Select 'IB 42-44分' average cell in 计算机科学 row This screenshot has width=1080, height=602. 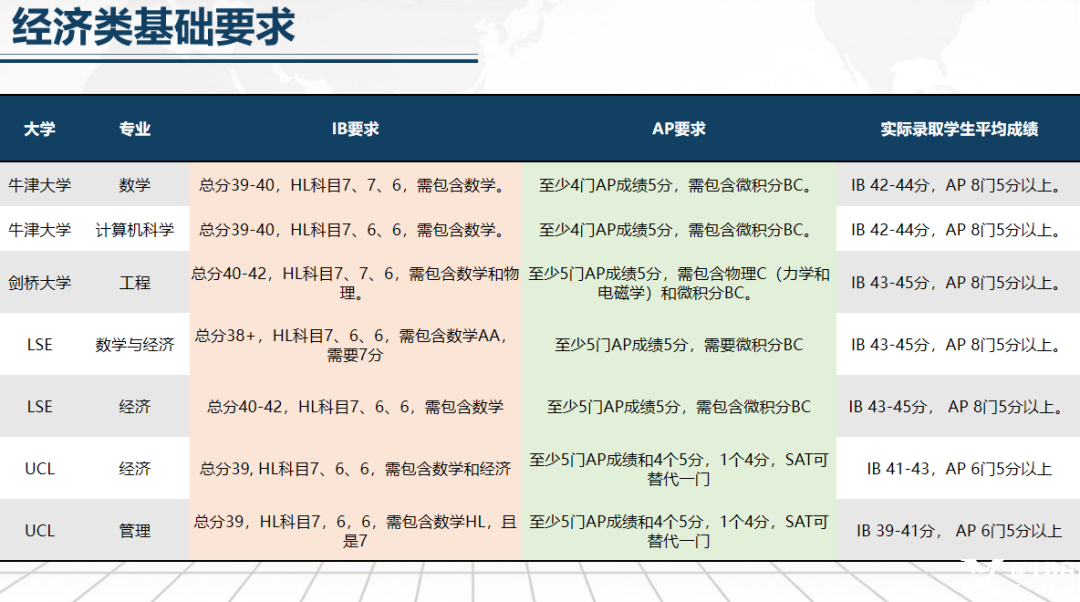(959, 229)
